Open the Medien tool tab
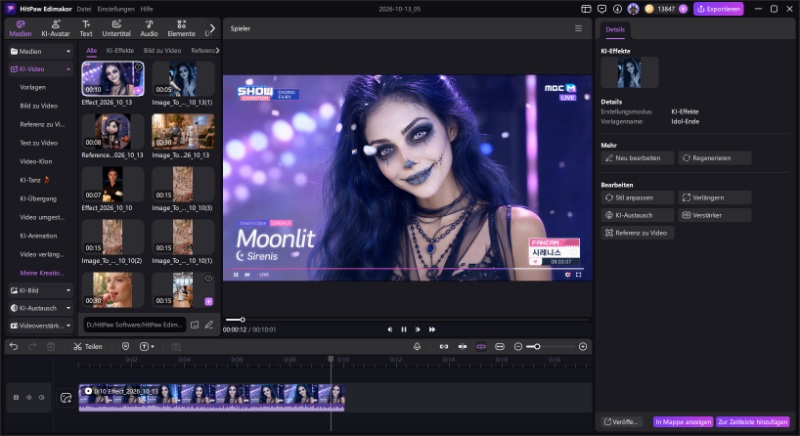This screenshot has height=436, width=800. pos(20,29)
